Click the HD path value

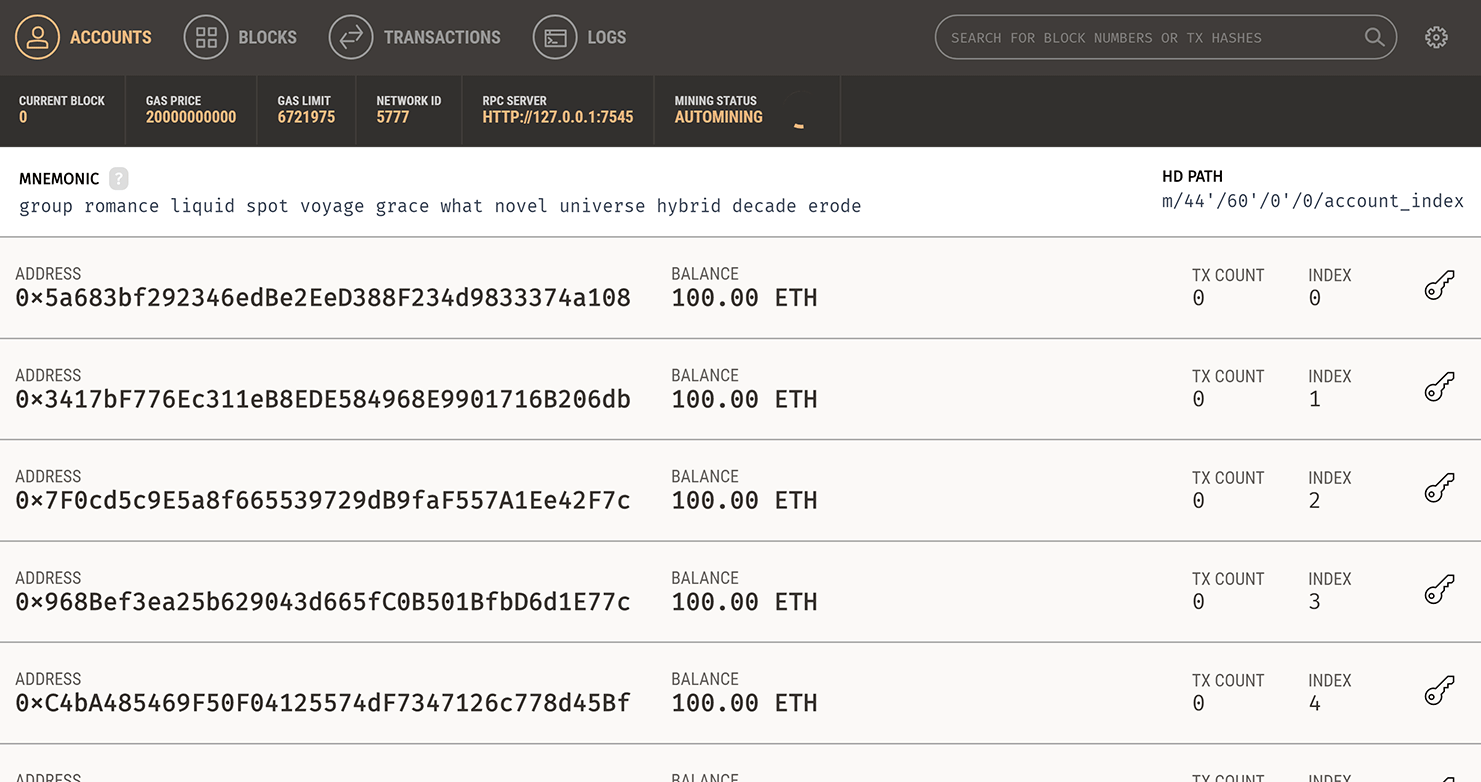click(x=1312, y=201)
